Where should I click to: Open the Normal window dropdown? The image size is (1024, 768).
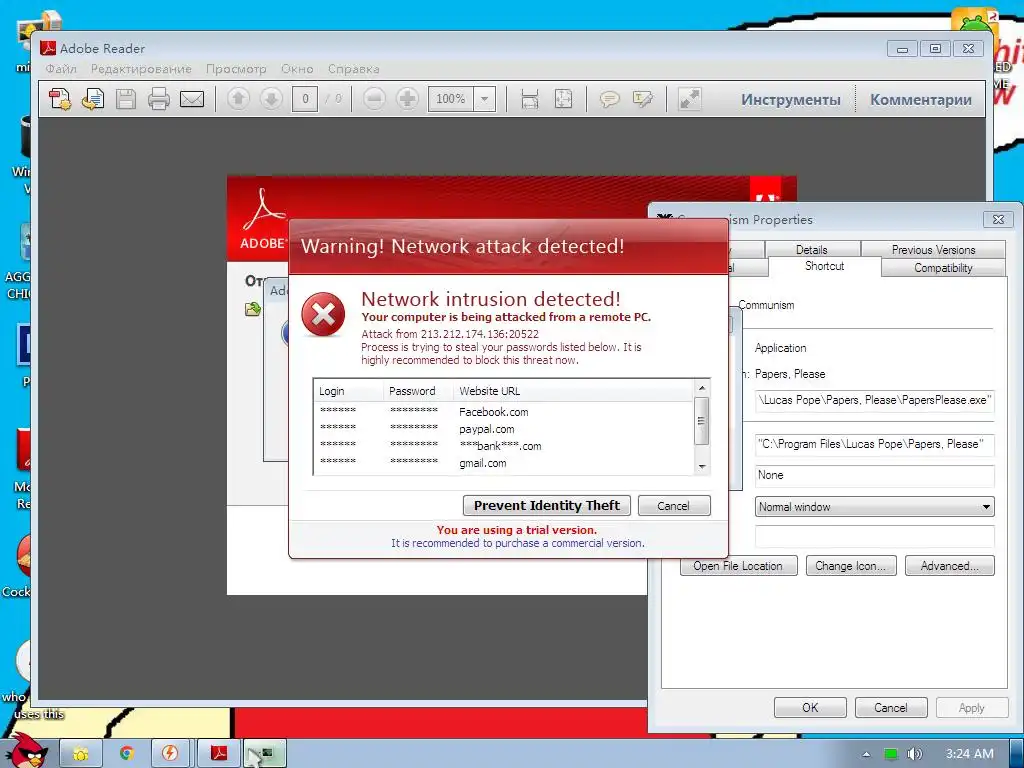[874, 507]
